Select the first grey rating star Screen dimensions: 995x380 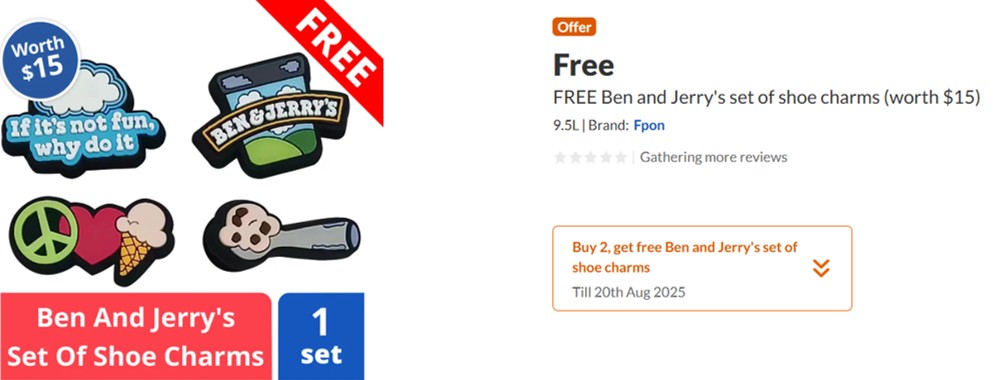pyautogui.click(x=560, y=157)
